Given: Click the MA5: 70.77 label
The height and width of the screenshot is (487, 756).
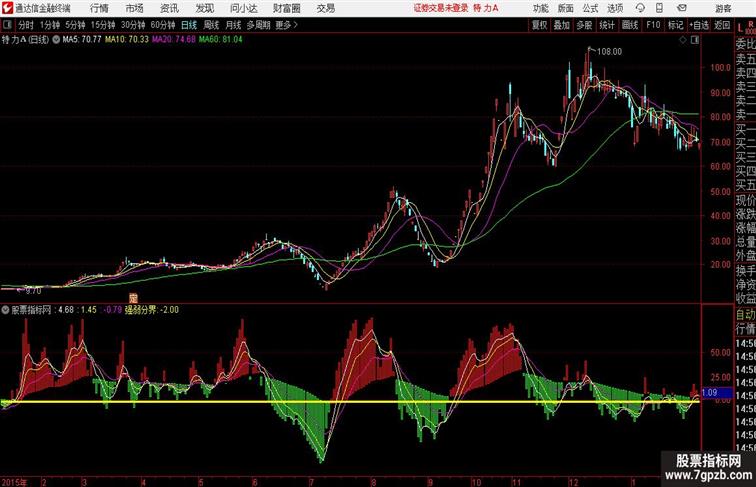Looking at the screenshot, I should pos(82,40).
